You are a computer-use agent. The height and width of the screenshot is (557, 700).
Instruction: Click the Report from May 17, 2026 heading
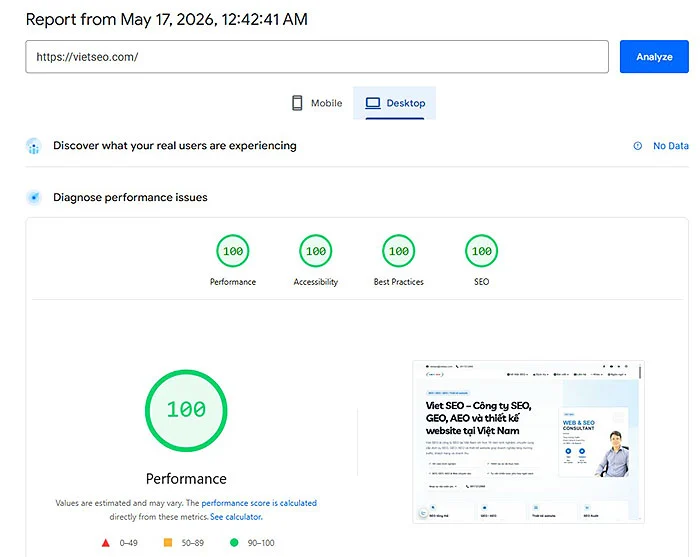coord(167,20)
